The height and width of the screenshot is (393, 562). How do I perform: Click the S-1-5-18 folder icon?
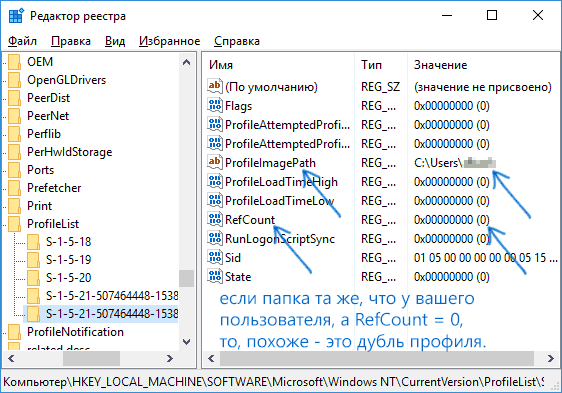click(33, 242)
